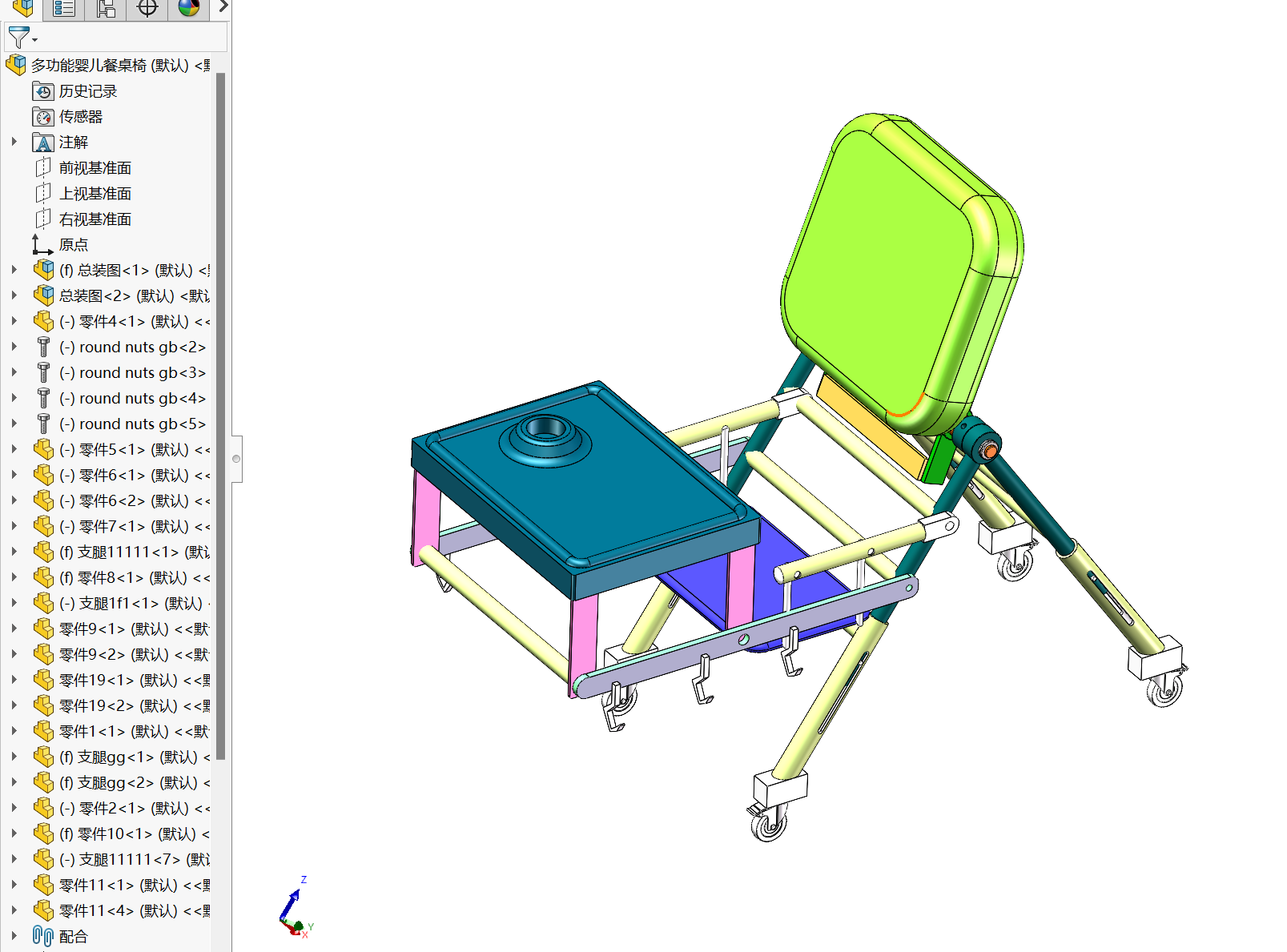The width and height of the screenshot is (1287, 952).
Task: Expand the 总装图<2> subassembly node
Action: (14, 295)
